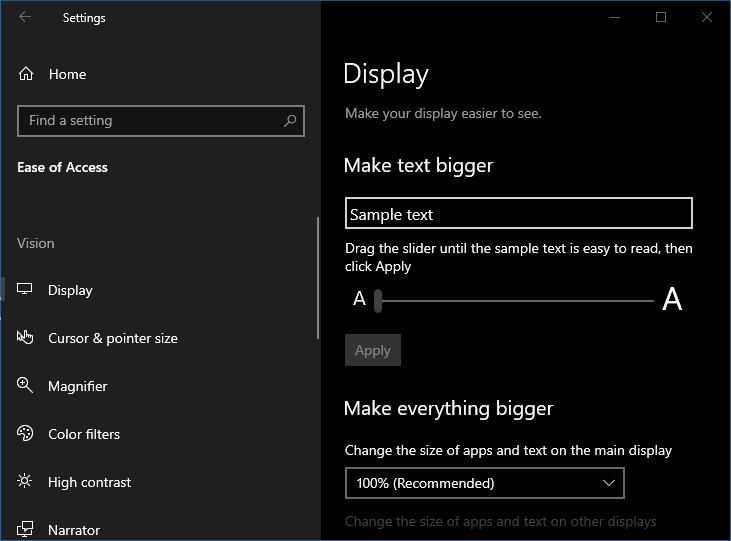Click the Magnifier icon
This screenshot has width=731, height=541.
coord(26,386)
